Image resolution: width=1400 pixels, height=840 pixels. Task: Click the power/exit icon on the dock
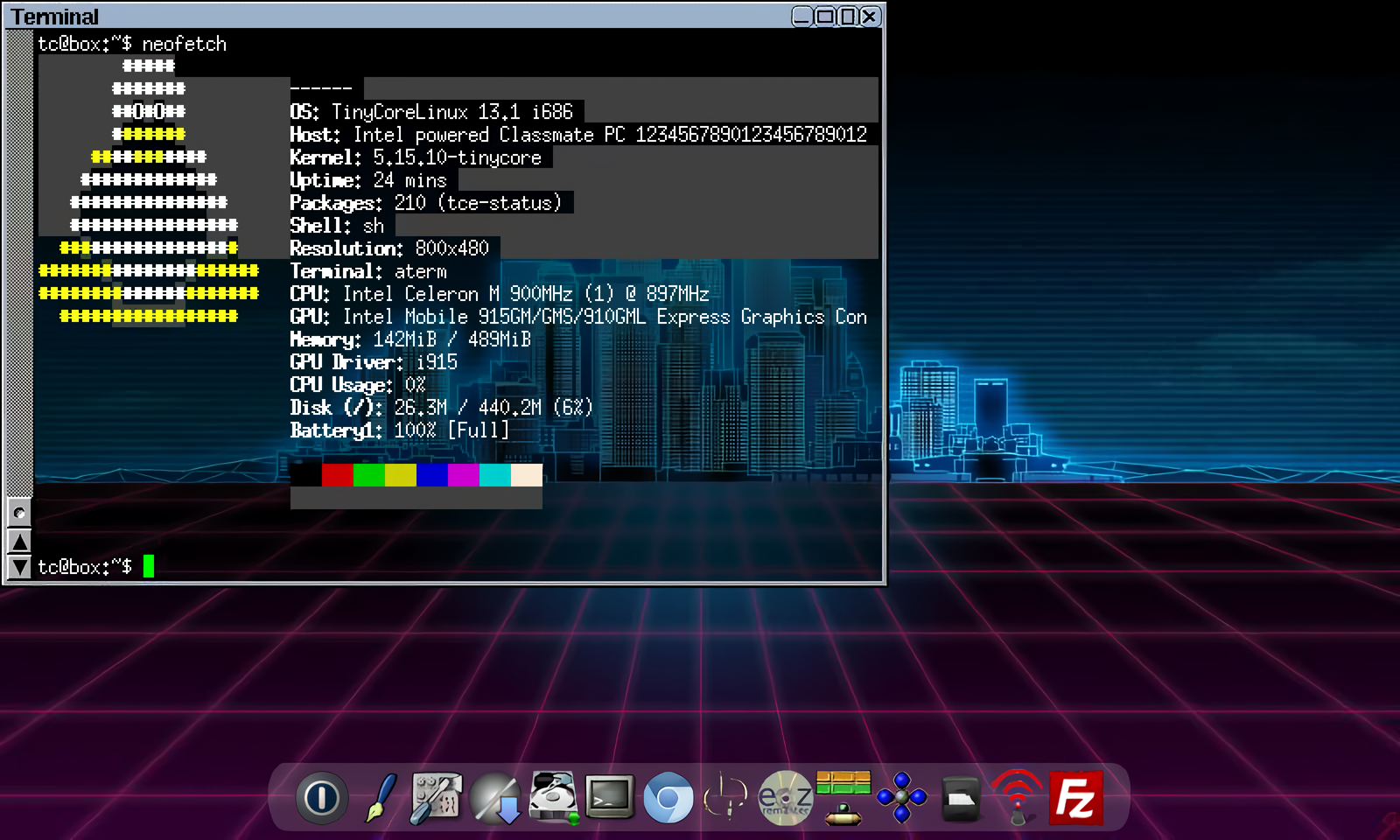tap(322, 796)
